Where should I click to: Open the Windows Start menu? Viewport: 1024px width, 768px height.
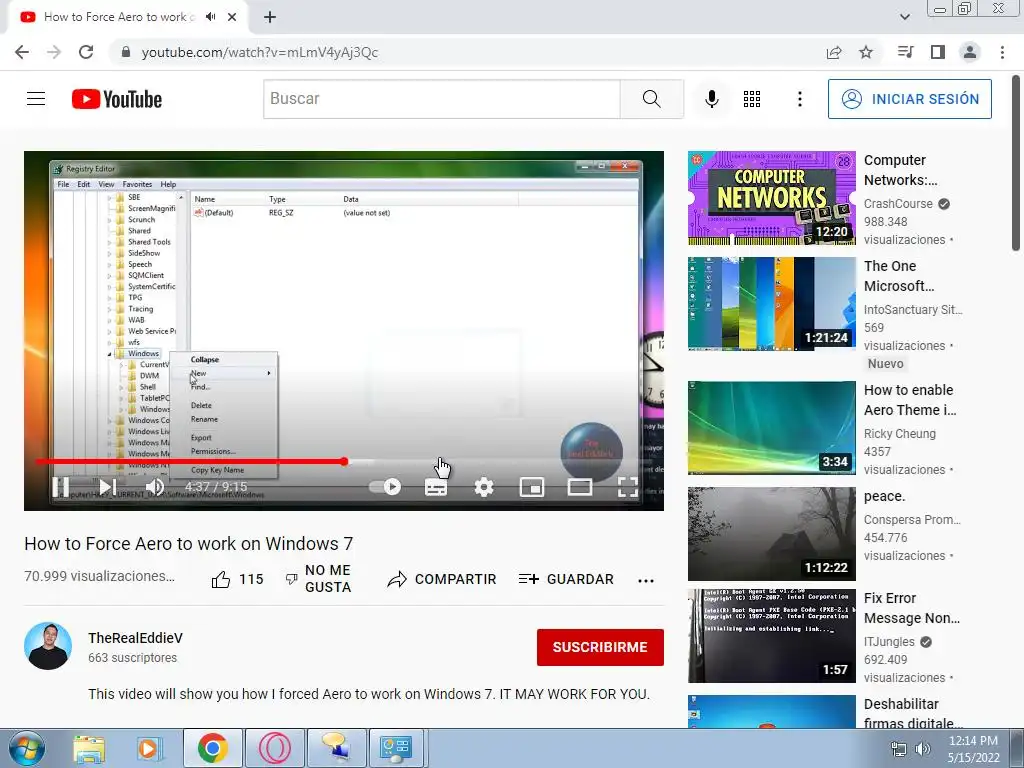[x=27, y=748]
